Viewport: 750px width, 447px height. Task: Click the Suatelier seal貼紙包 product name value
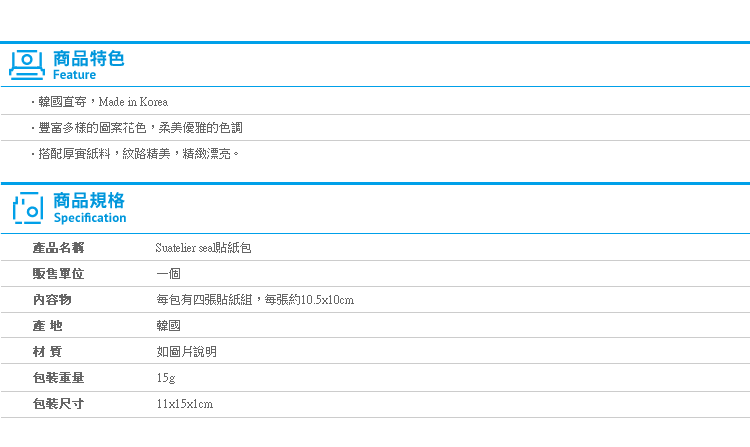[203, 248]
